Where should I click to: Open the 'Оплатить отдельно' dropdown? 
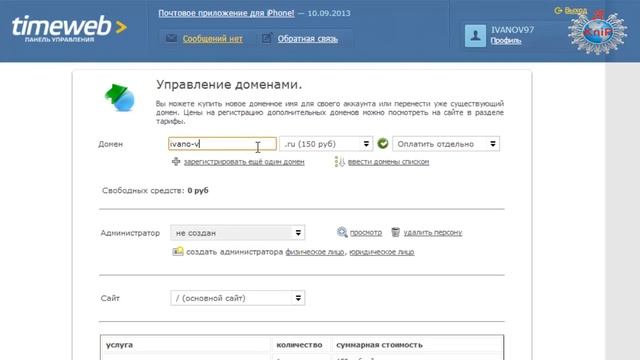446,144
